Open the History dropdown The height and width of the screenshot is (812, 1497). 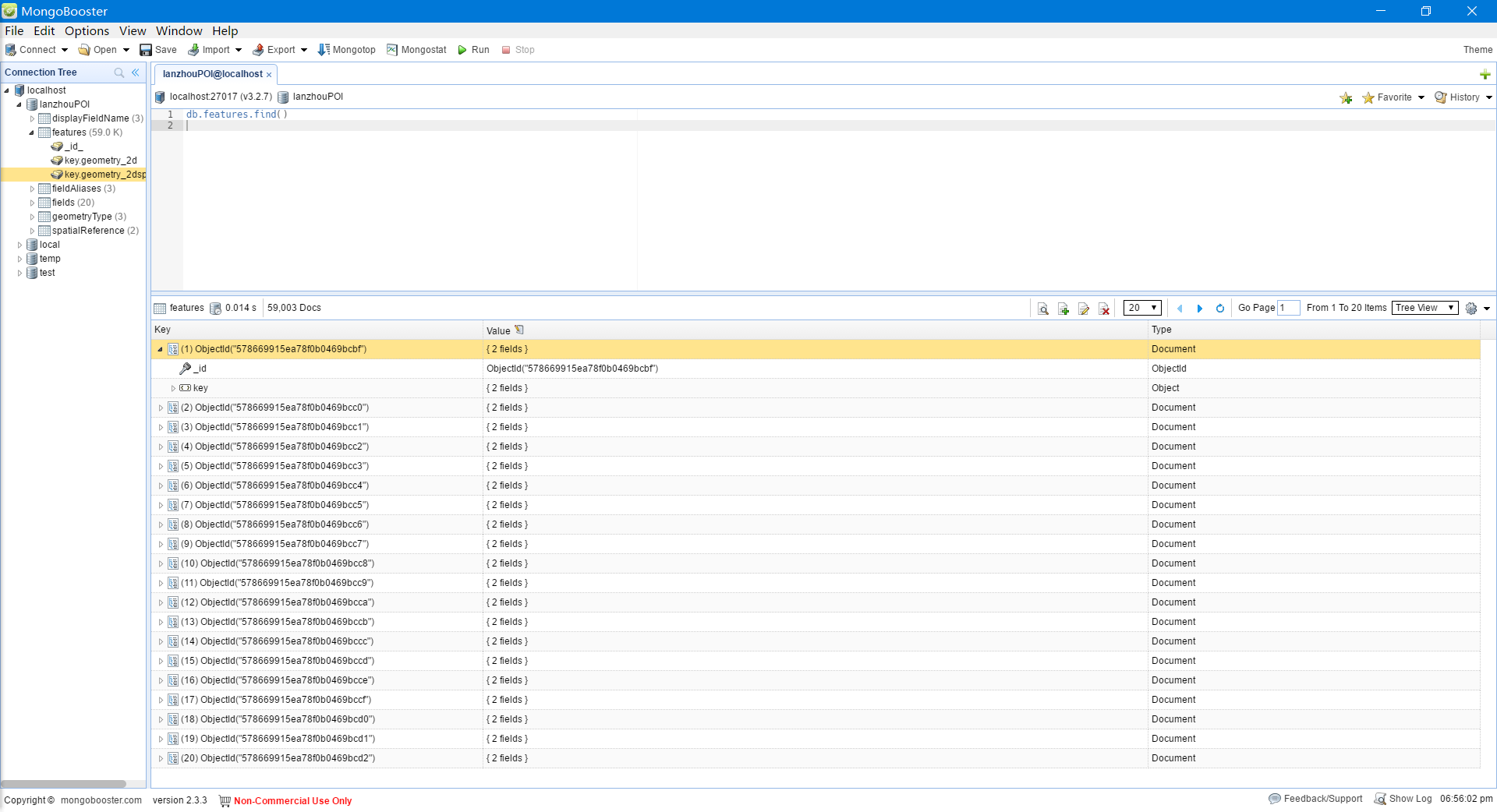[1463, 97]
